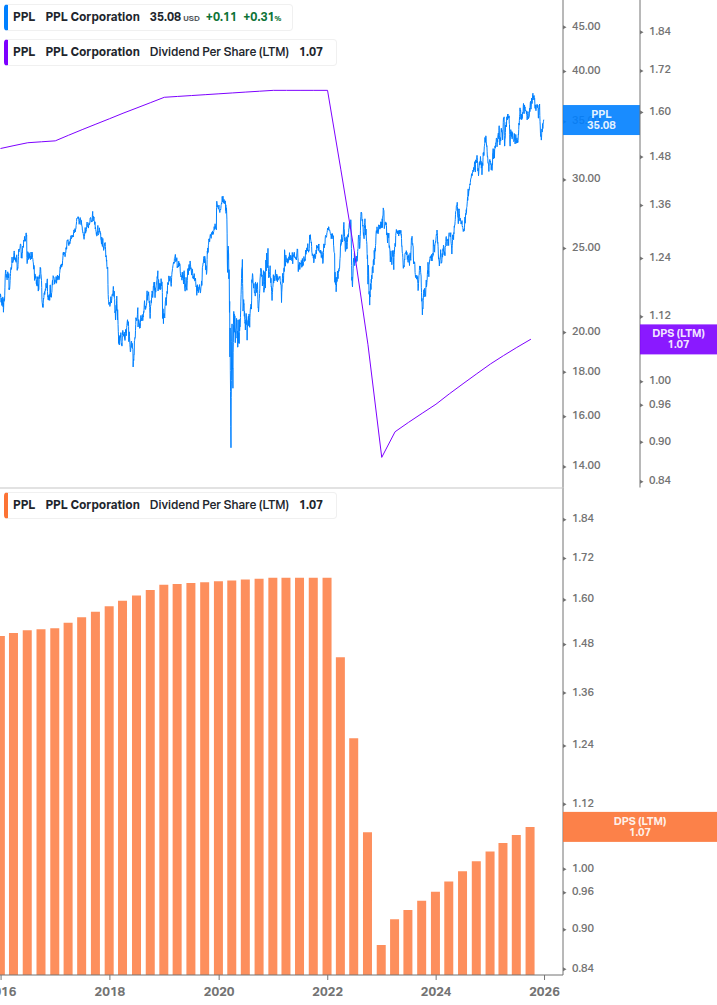Image resolution: width=717 pixels, height=1005 pixels.
Task: Click the 2018 year label on time axis
Action: [x=110, y=992]
